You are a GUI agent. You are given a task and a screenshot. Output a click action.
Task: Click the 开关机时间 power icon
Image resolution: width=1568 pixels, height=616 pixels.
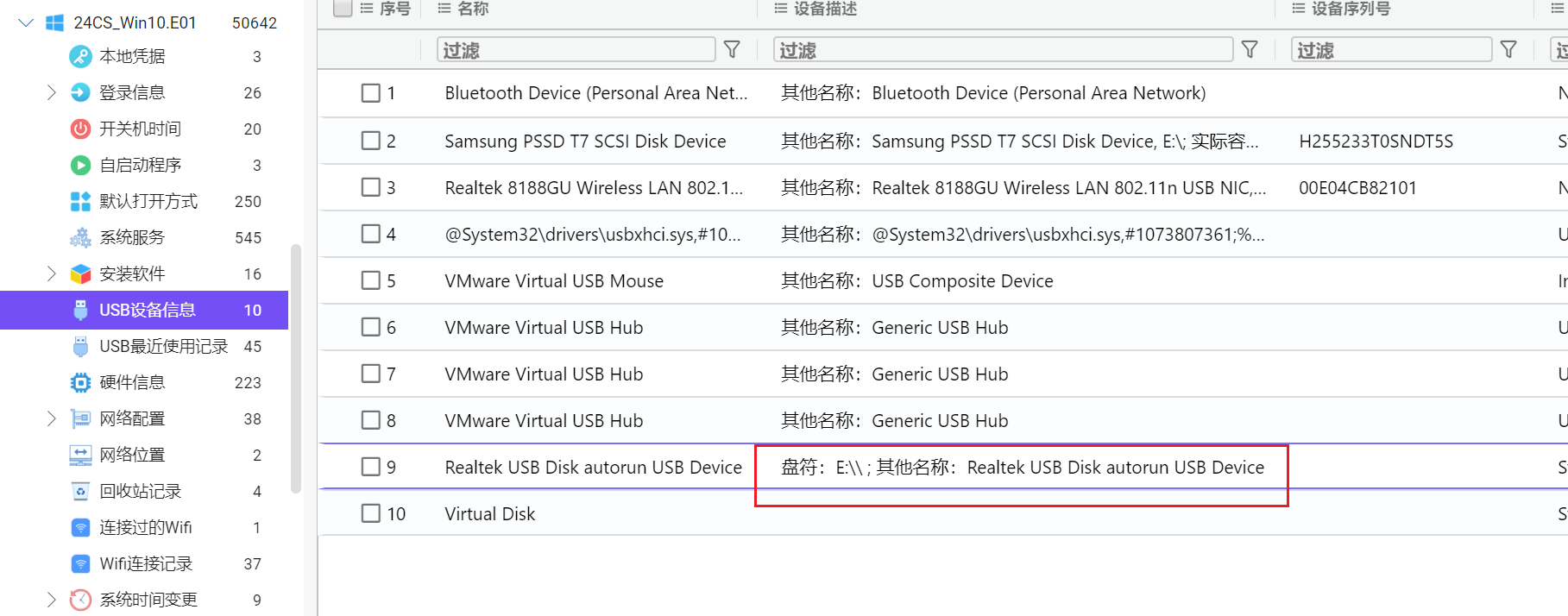coord(80,129)
